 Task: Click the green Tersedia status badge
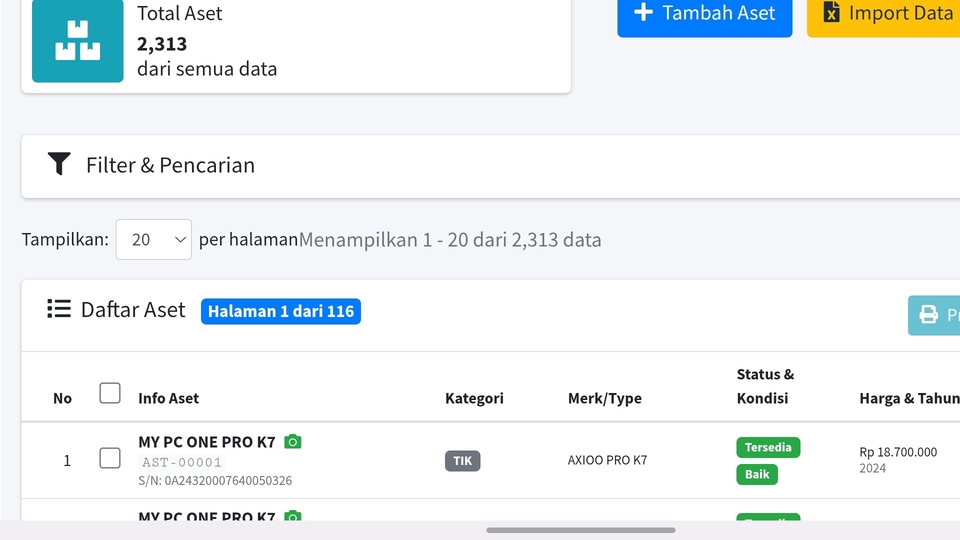pos(768,447)
